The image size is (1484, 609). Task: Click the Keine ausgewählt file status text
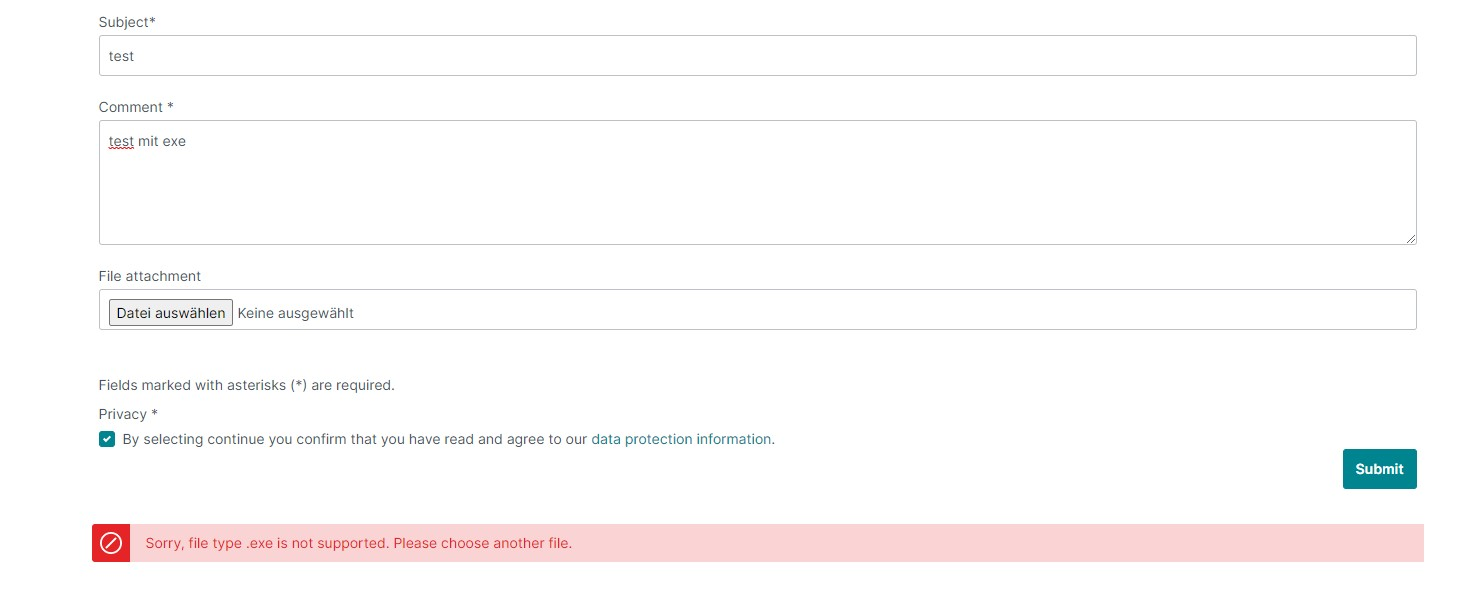click(x=295, y=313)
